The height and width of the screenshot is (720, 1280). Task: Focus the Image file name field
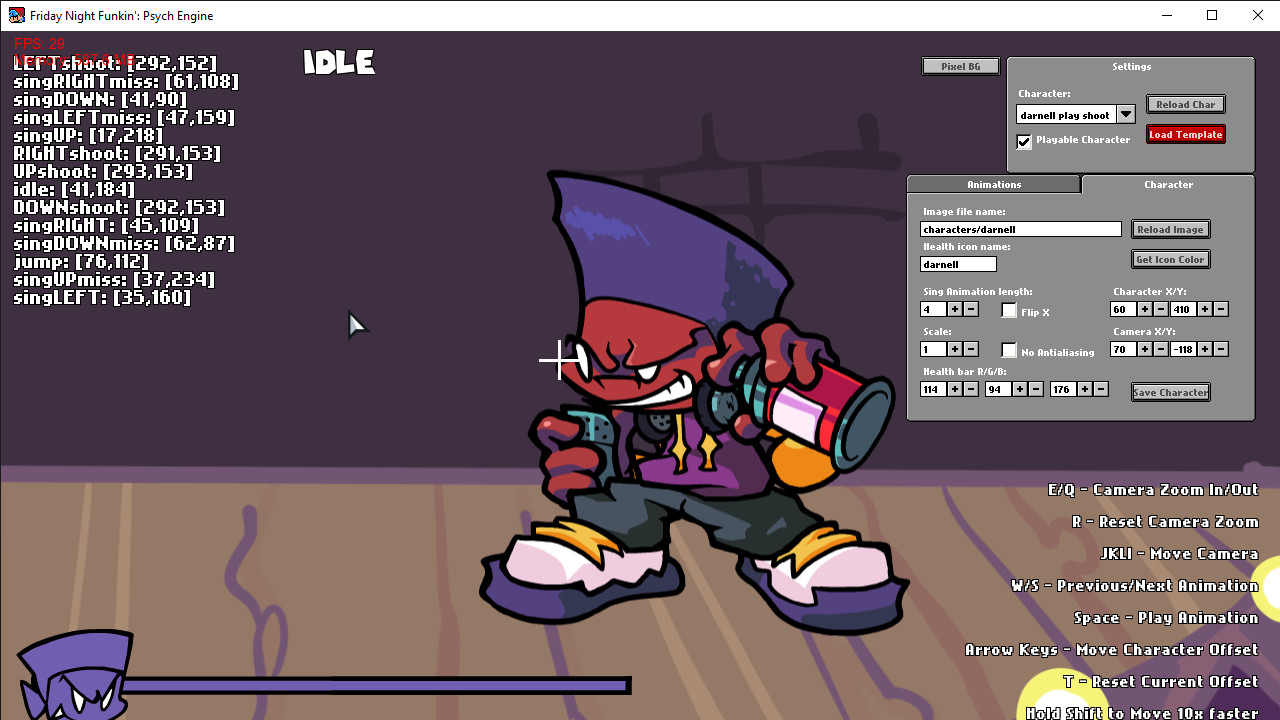pos(1021,230)
